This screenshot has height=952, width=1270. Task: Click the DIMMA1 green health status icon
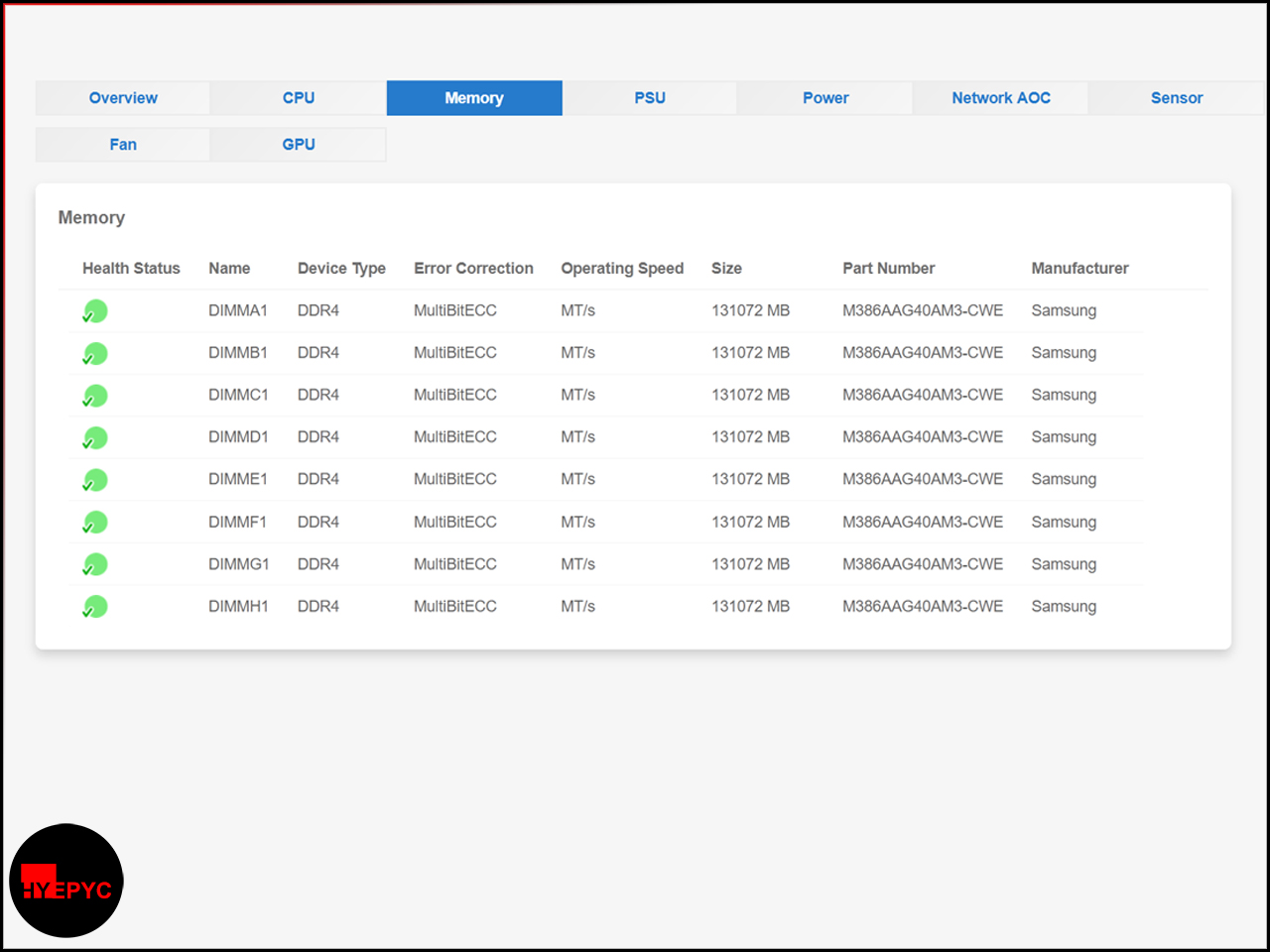tap(95, 311)
